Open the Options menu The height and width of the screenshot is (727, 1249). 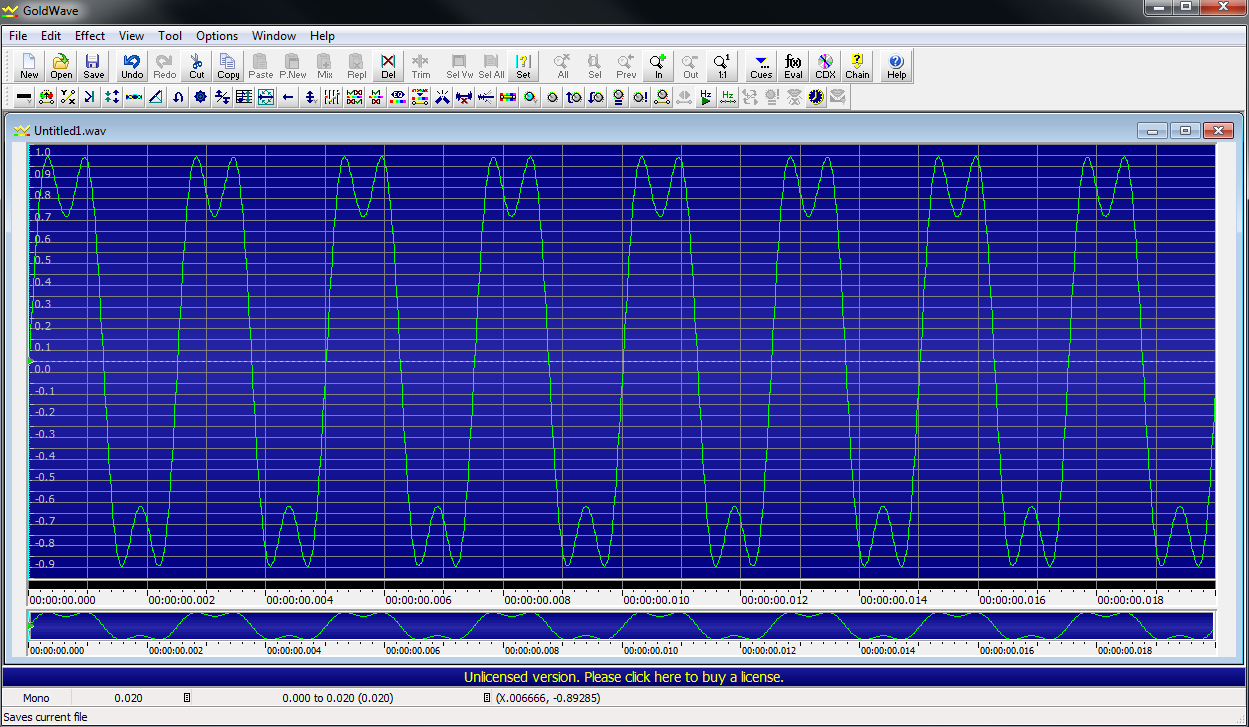pyautogui.click(x=216, y=36)
